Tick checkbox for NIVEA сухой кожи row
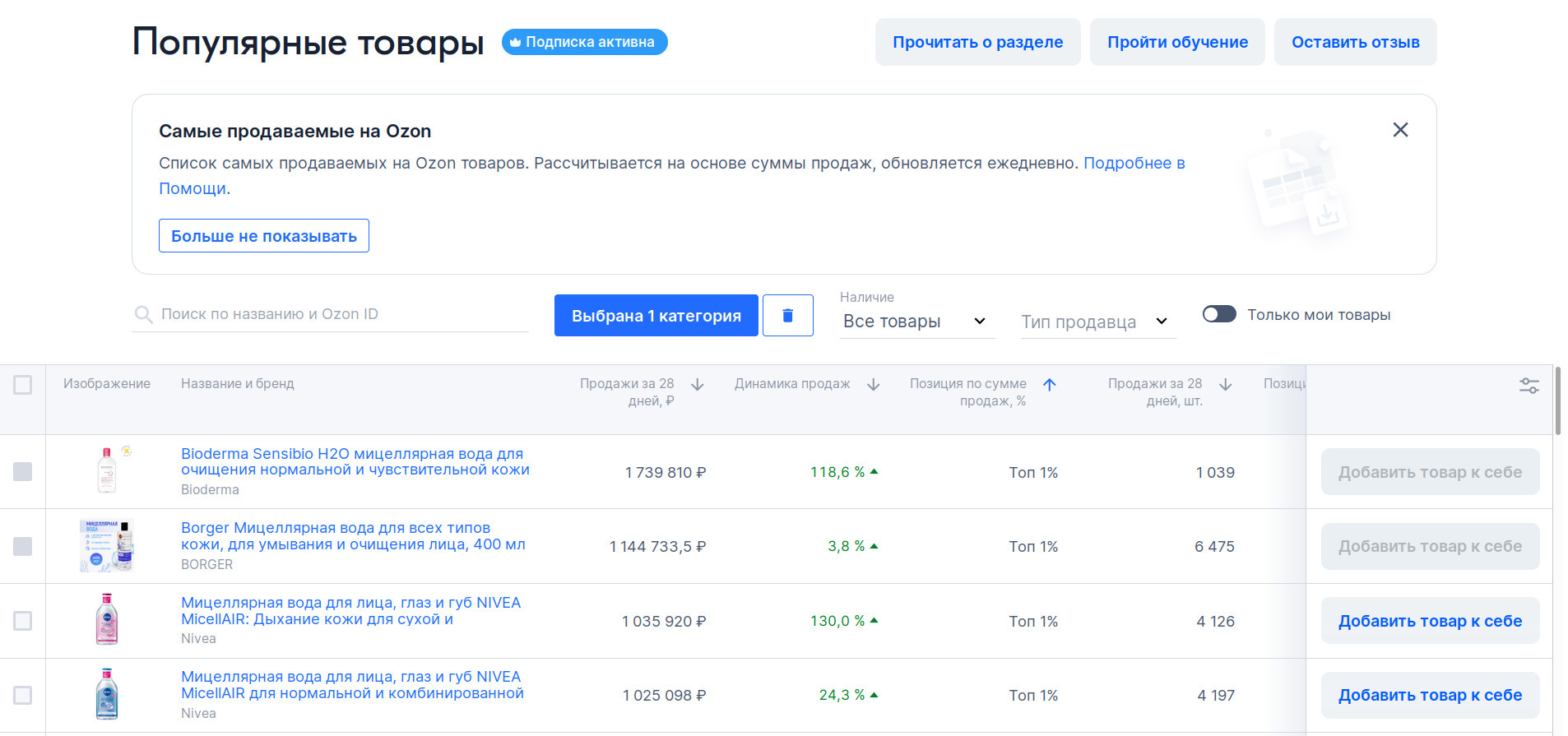Image resolution: width=1568 pixels, height=736 pixels. [x=23, y=621]
